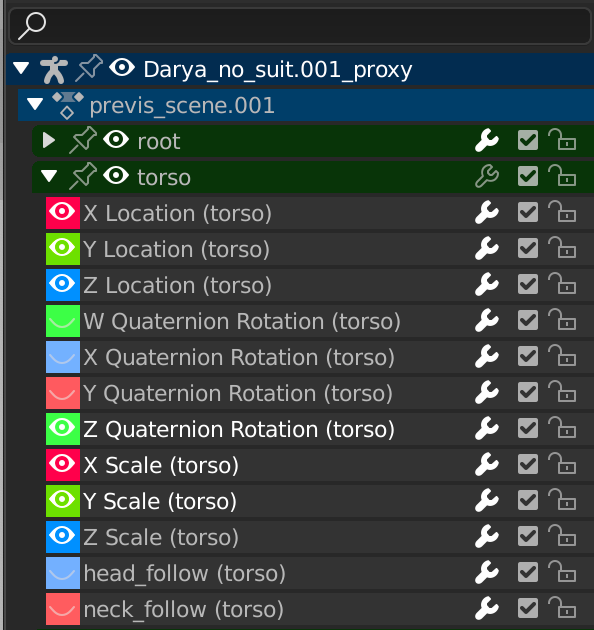Hide X Scale (torso) curve
594x630 pixels.
pos(63,465)
